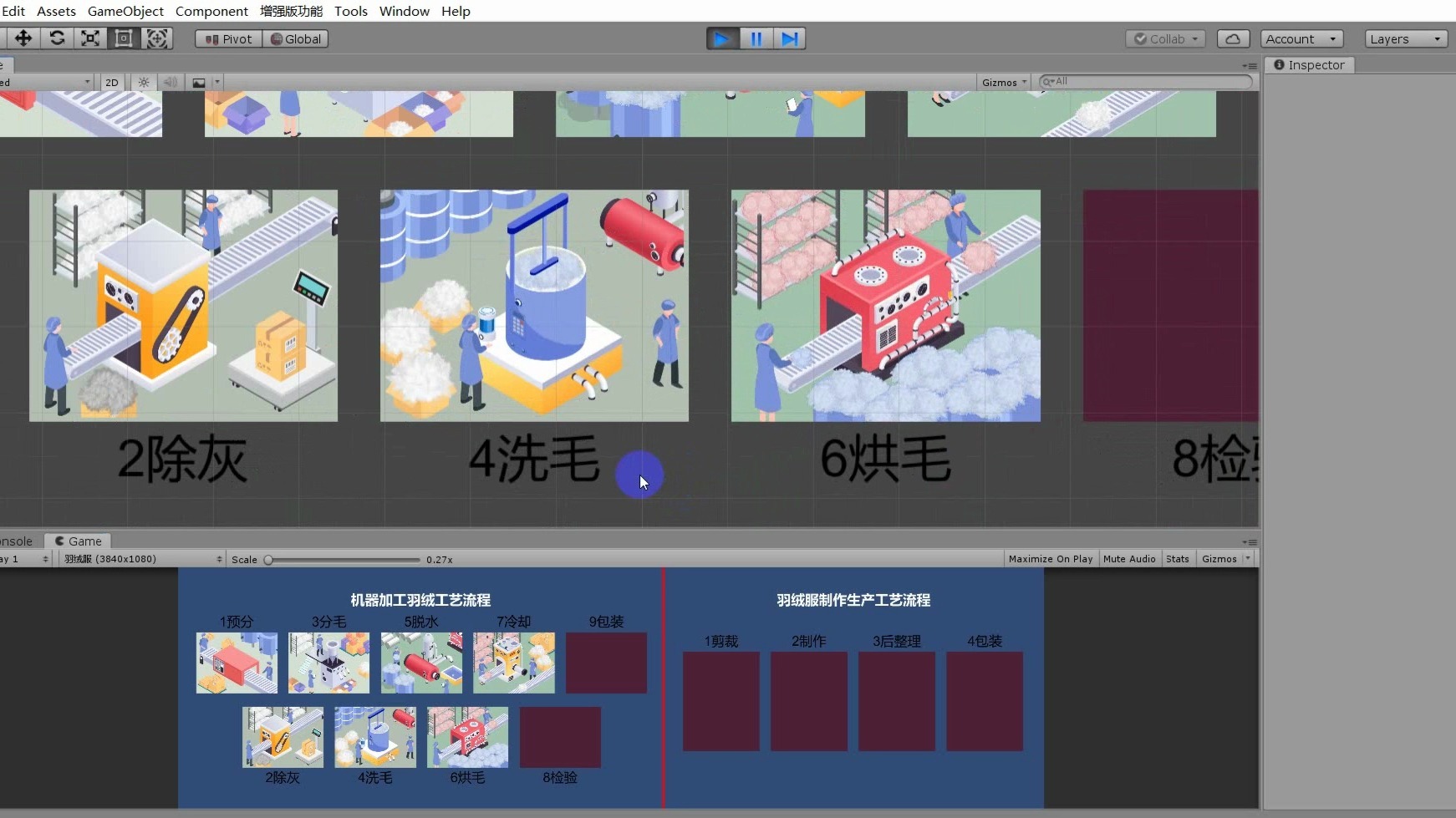Click the Game view Scale slider handle
The height and width of the screenshot is (818, 1456).
(268, 560)
